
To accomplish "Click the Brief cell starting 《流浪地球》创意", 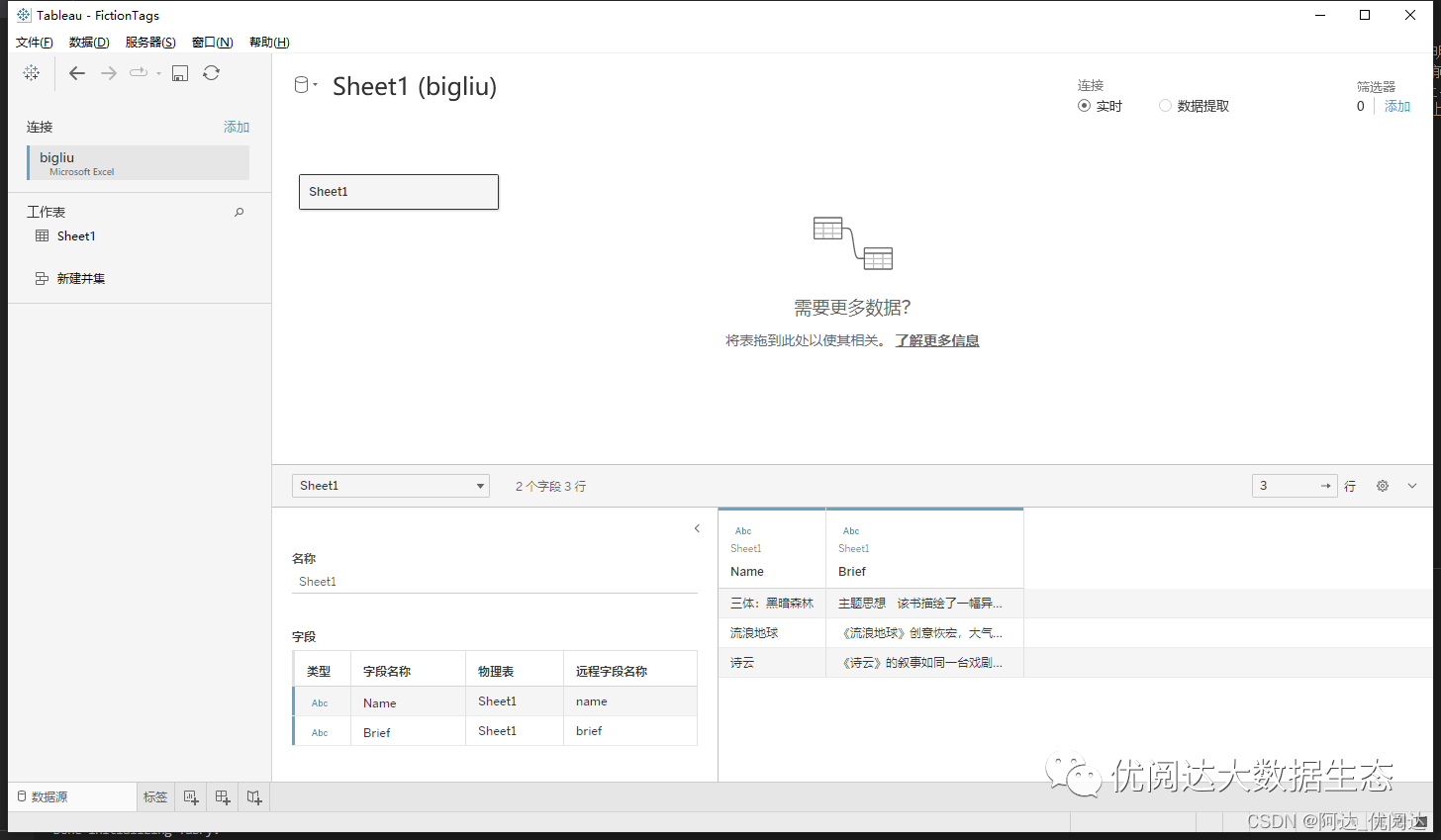I will pos(924,632).
